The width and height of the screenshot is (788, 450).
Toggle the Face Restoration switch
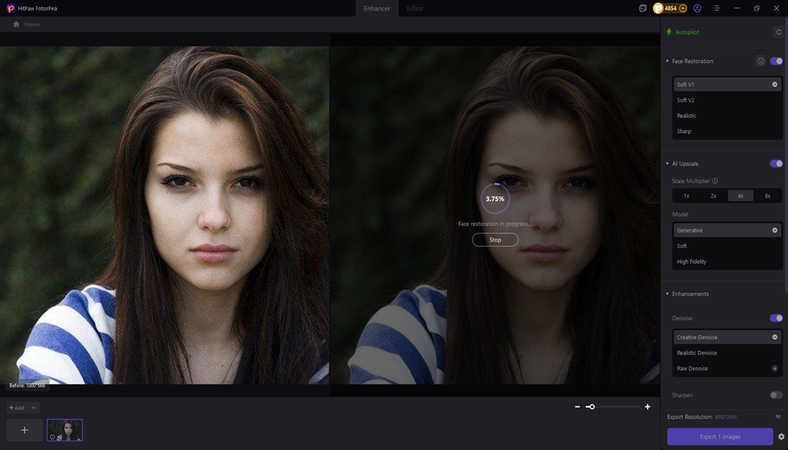[776, 61]
